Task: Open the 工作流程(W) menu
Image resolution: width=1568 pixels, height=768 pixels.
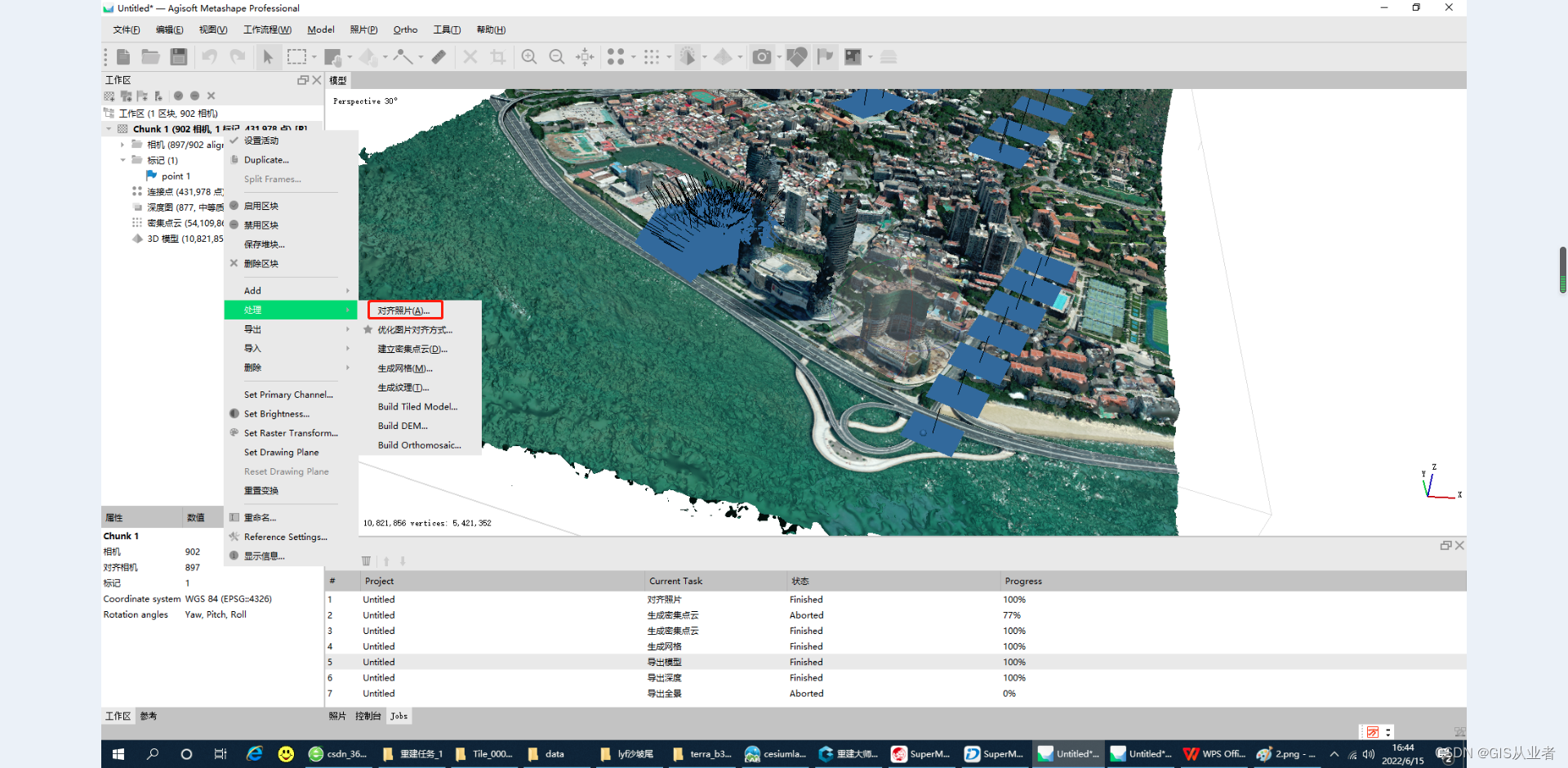Action: pos(267,29)
